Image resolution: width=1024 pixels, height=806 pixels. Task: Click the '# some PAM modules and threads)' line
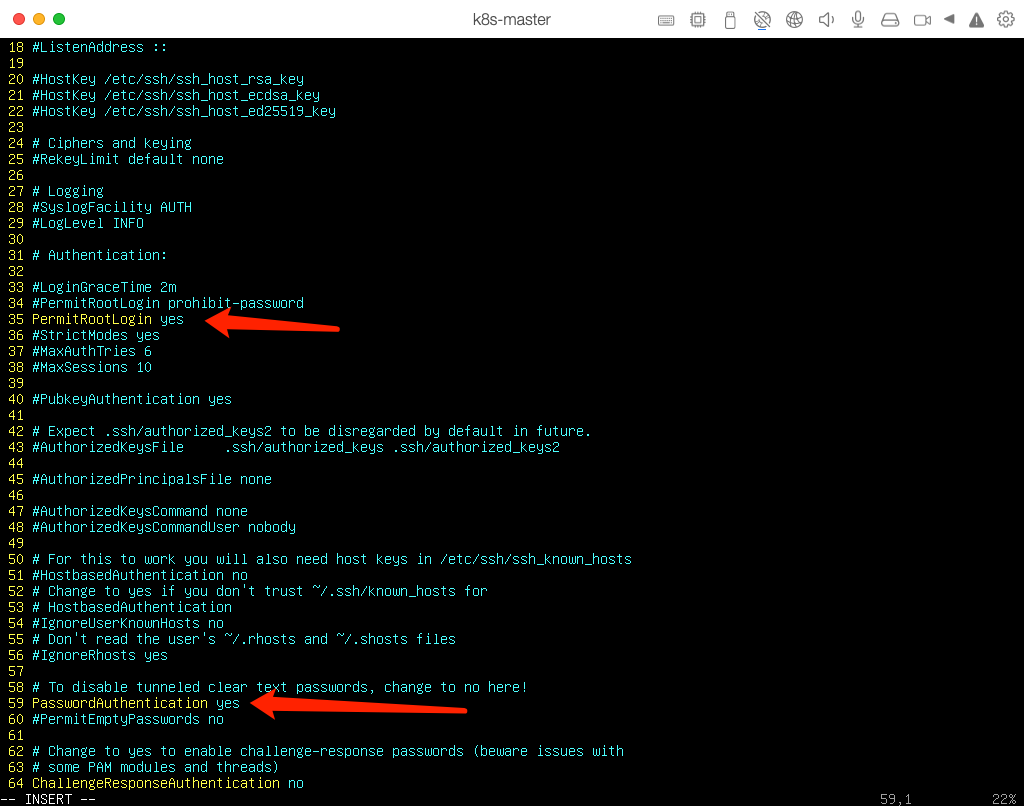[155, 767]
